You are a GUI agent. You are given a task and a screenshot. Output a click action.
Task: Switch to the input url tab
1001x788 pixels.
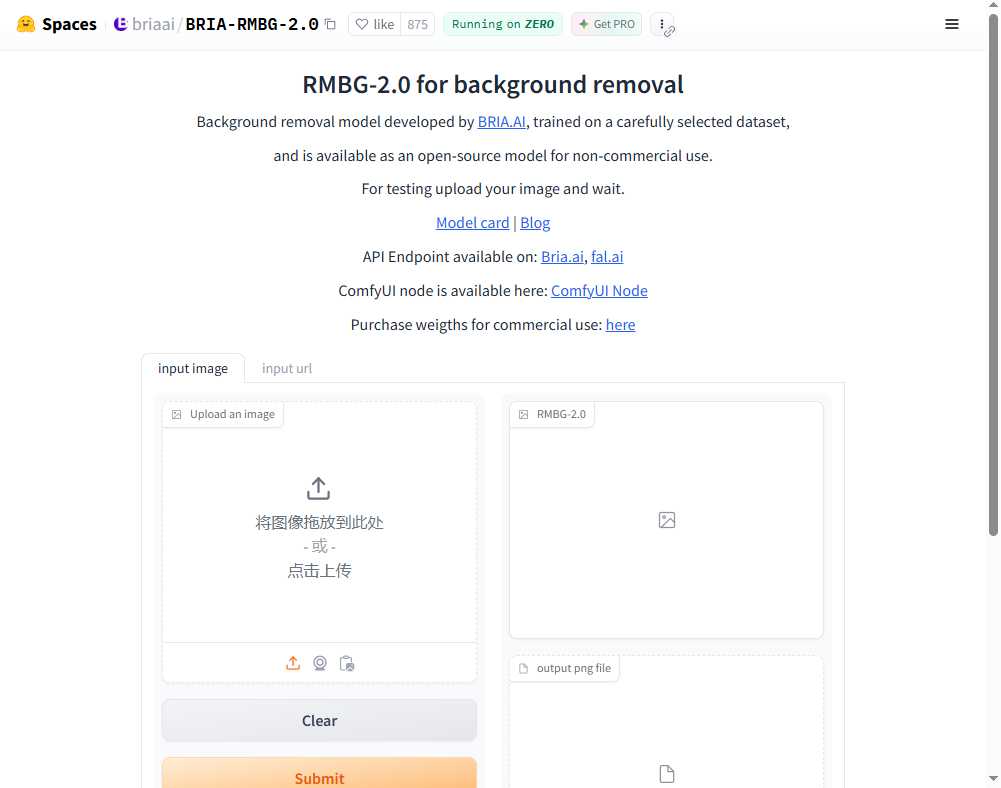(x=287, y=368)
